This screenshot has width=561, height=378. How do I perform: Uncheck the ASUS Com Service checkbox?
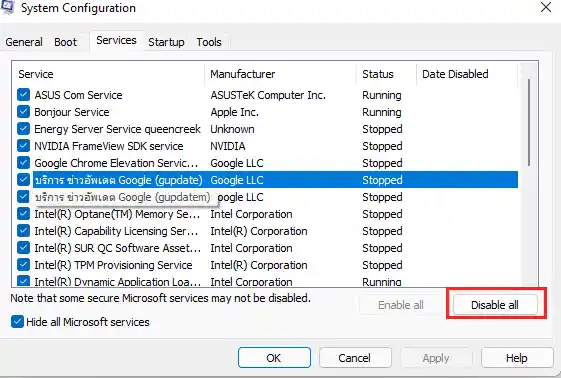(23, 95)
